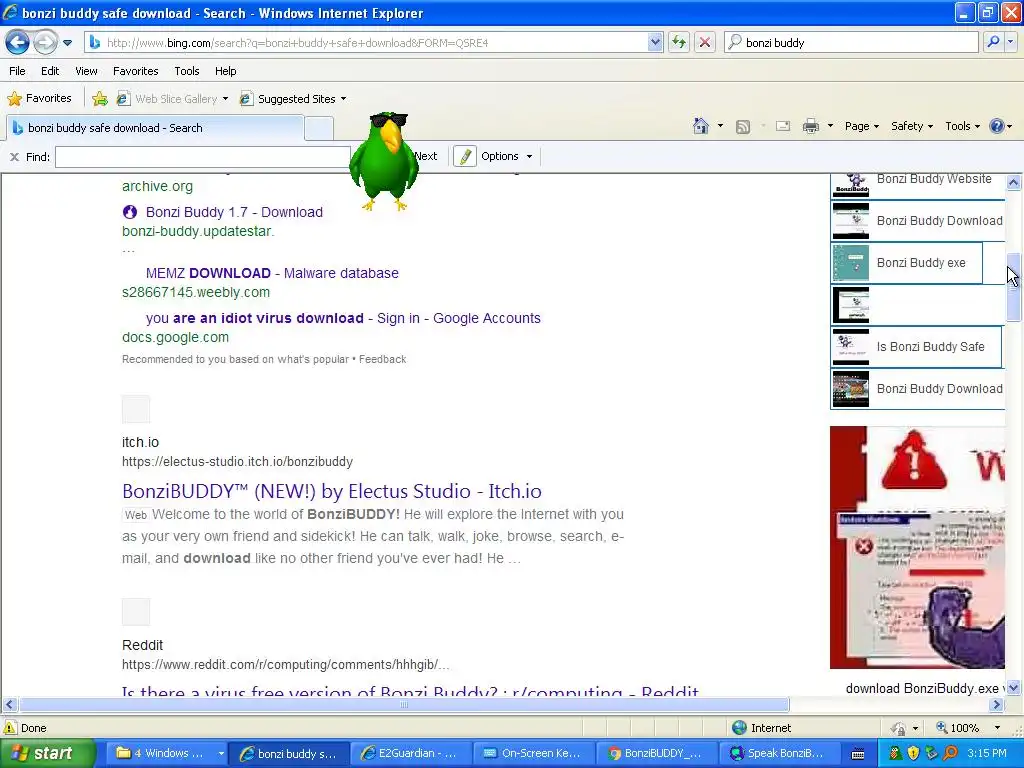1024x768 pixels.
Task: Open the View menu
Action: [x=86, y=71]
